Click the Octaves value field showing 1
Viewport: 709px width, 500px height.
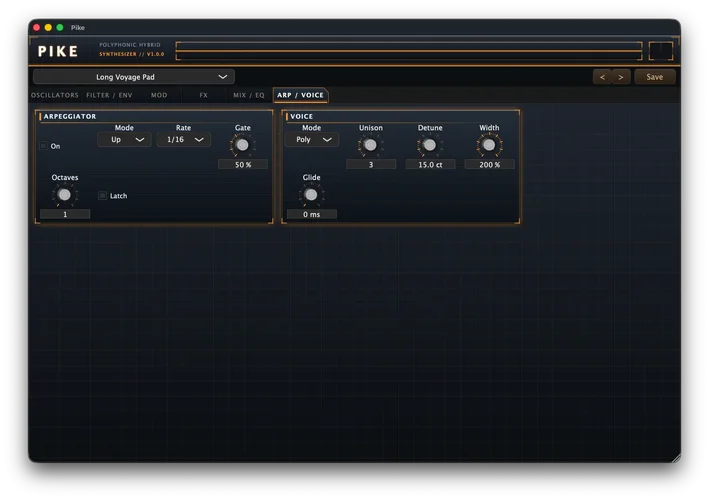click(65, 214)
